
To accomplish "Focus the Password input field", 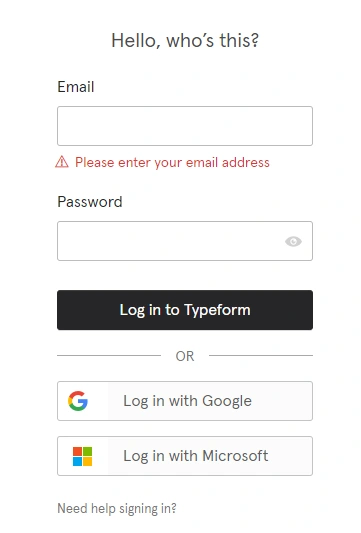I will pos(185,241).
